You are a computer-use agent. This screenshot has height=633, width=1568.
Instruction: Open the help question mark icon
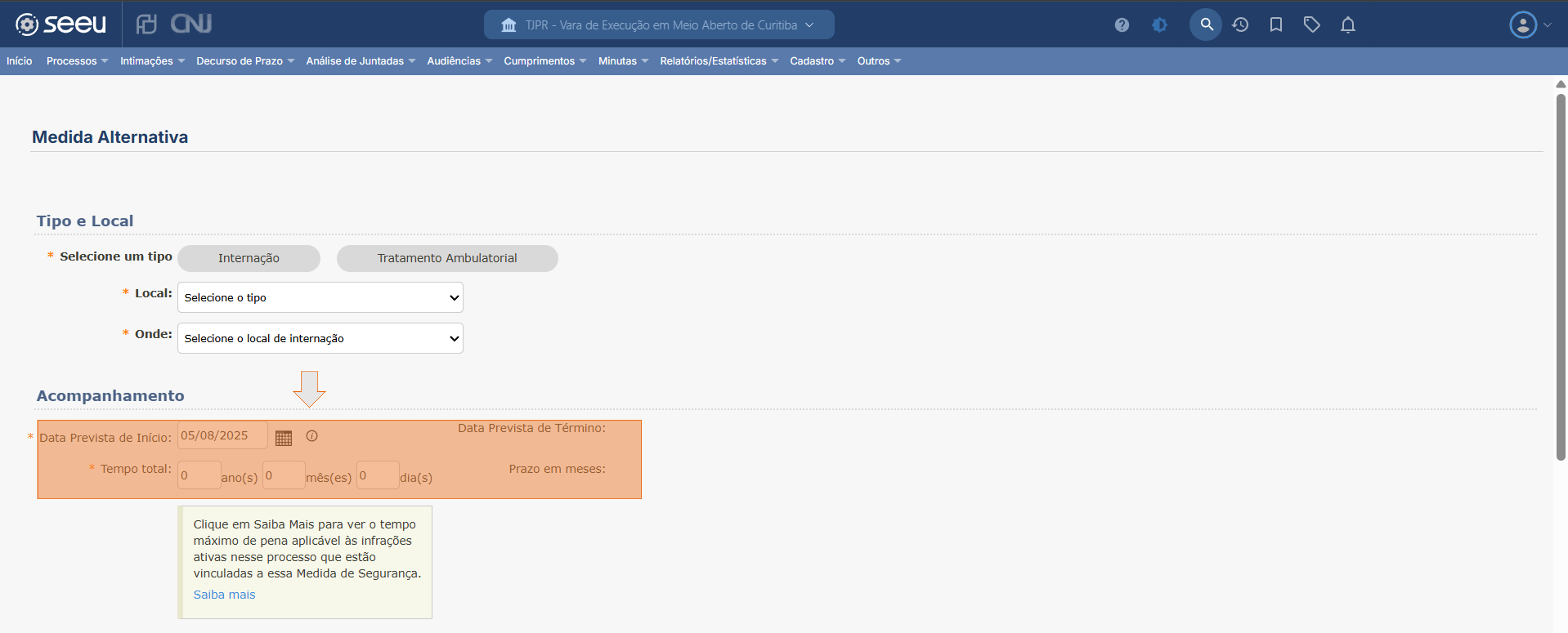tap(1121, 25)
